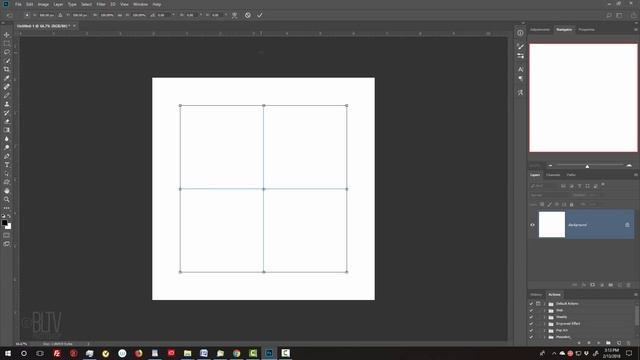Viewport: 640px width, 360px height.
Task: Switch to warp mode toggle
Action: pyautogui.click(x=234, y=15)
